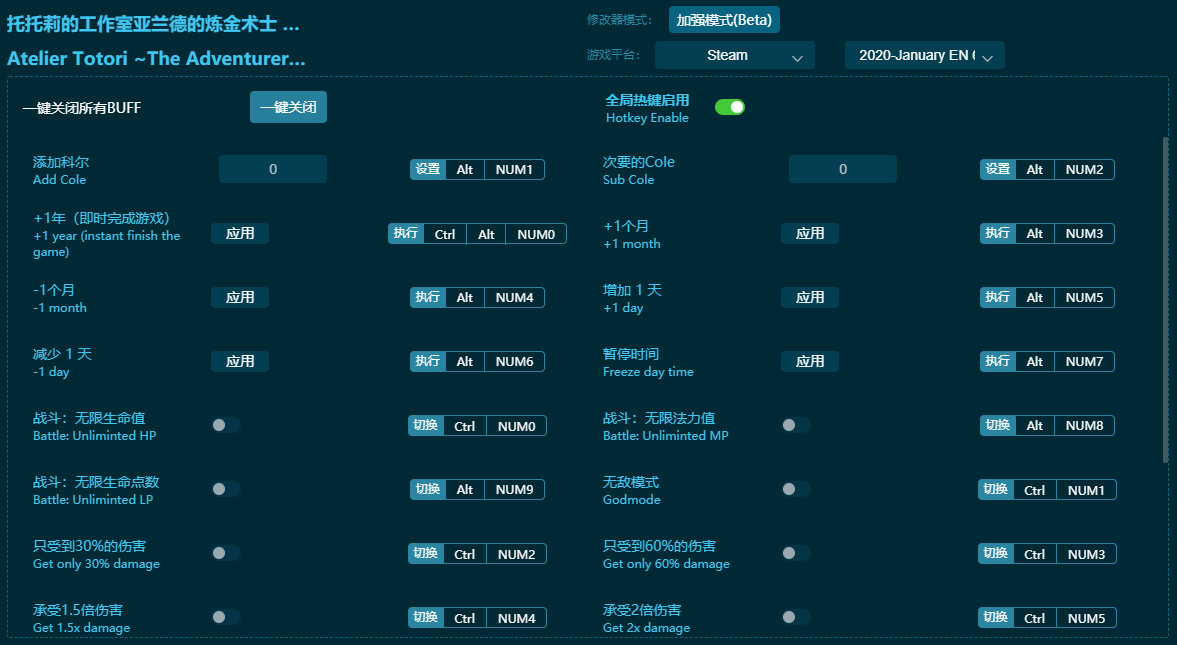Click 设置 hotkey button for Add Cole

428,169
